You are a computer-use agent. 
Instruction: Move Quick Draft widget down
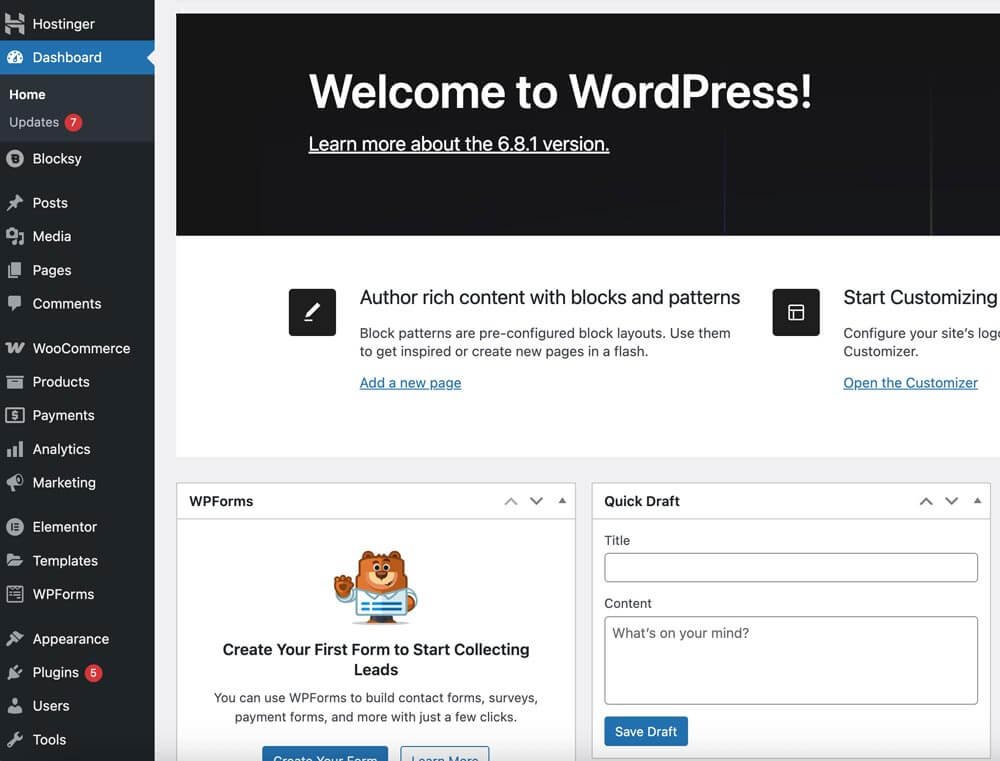click(952, 501)
